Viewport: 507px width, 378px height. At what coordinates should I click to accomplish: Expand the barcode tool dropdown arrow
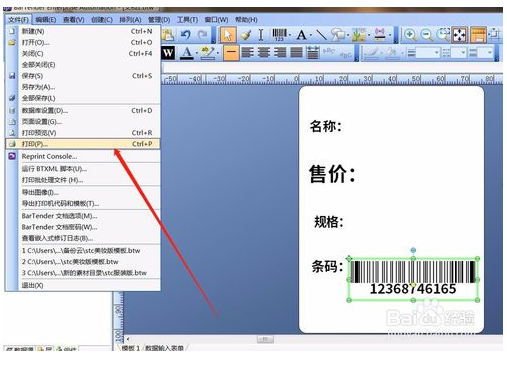click(290, 35)
